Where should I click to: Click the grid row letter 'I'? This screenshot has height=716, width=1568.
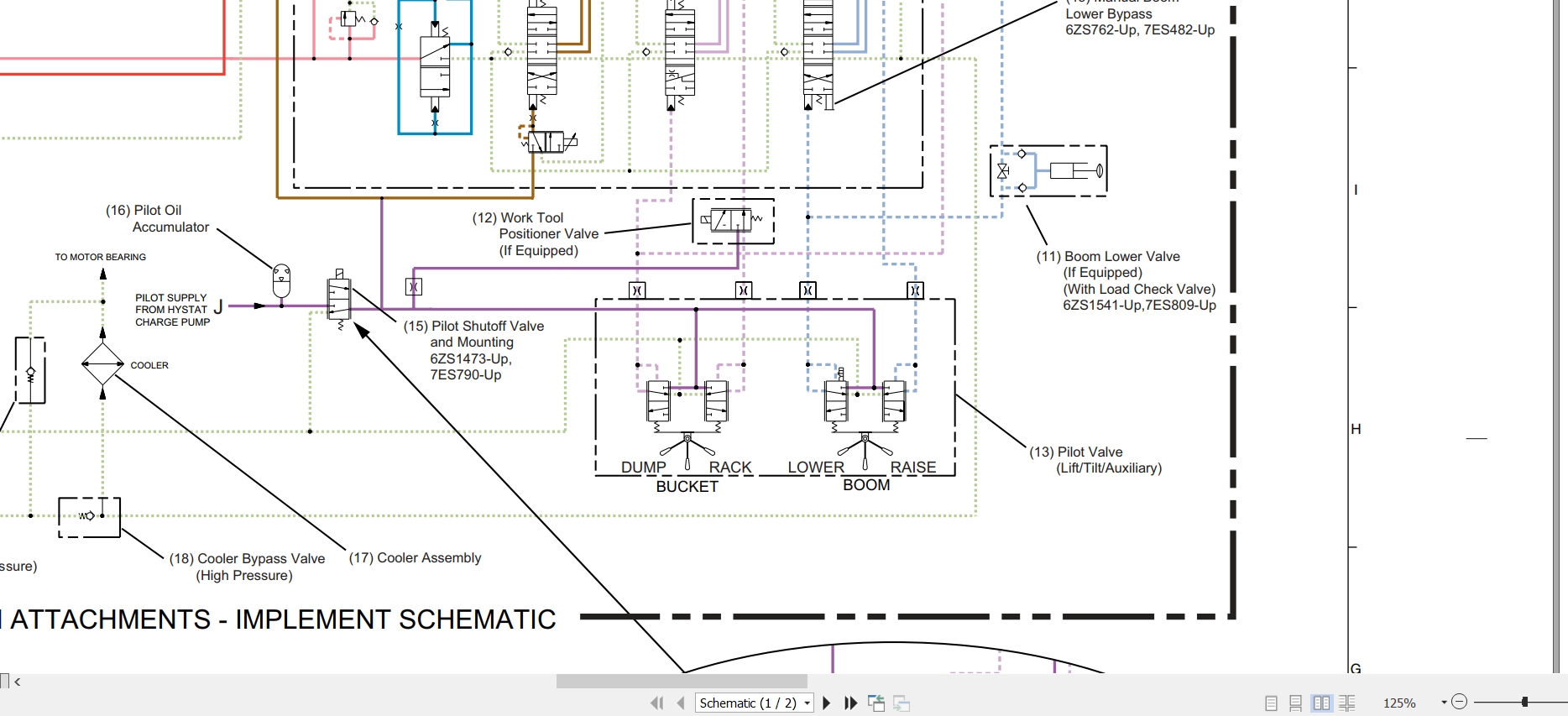pyautogui.click(x=1356, y=190)
